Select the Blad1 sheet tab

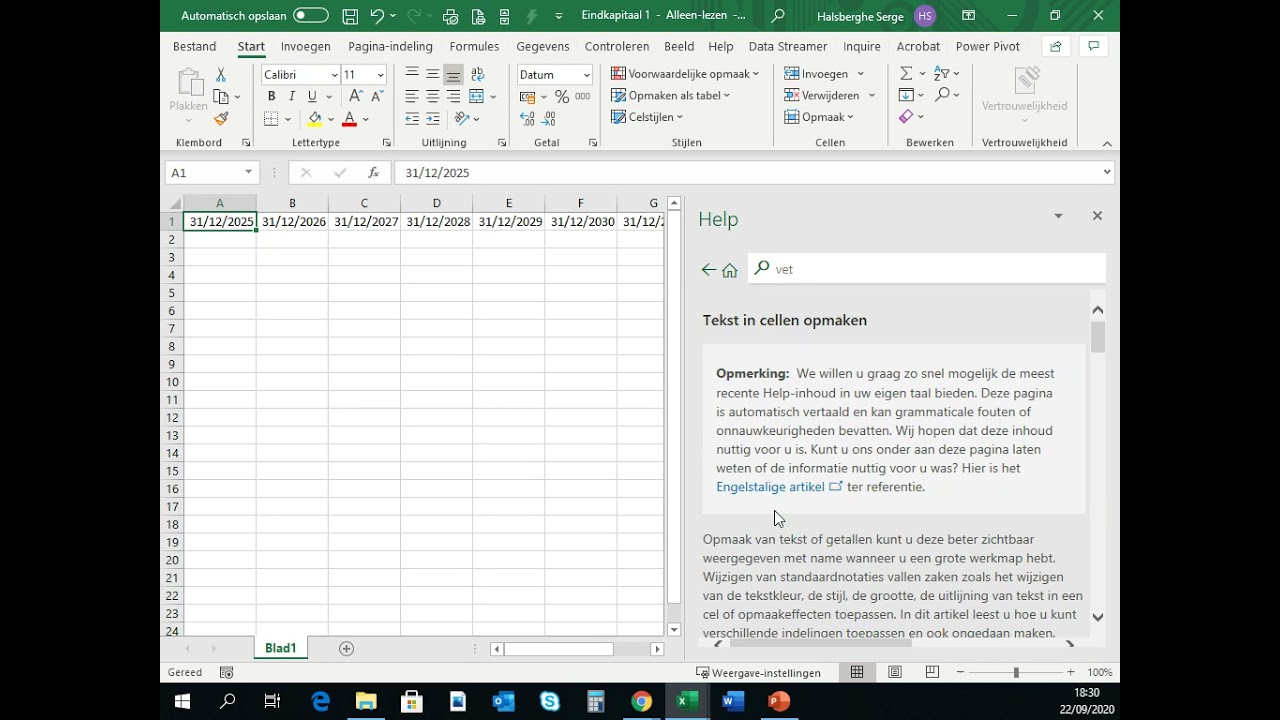point(280,649)
